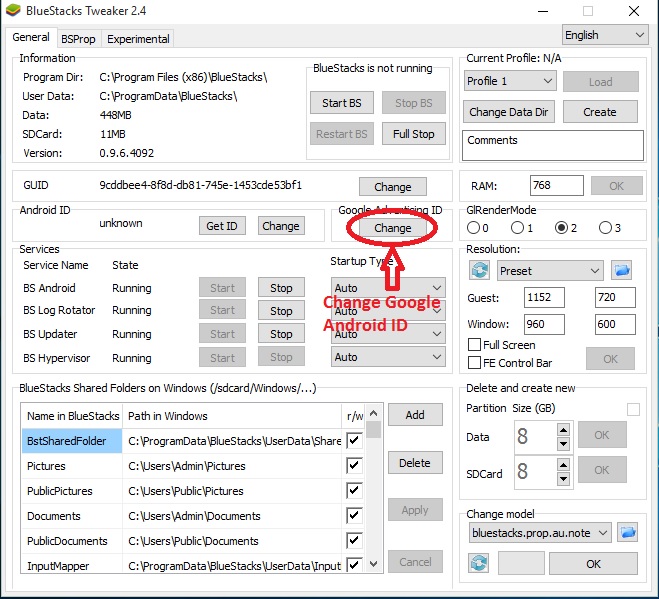659x599 pixels.
Task: Open BS Log Rotator startup type dropdown
Action: tap(388, 311)
